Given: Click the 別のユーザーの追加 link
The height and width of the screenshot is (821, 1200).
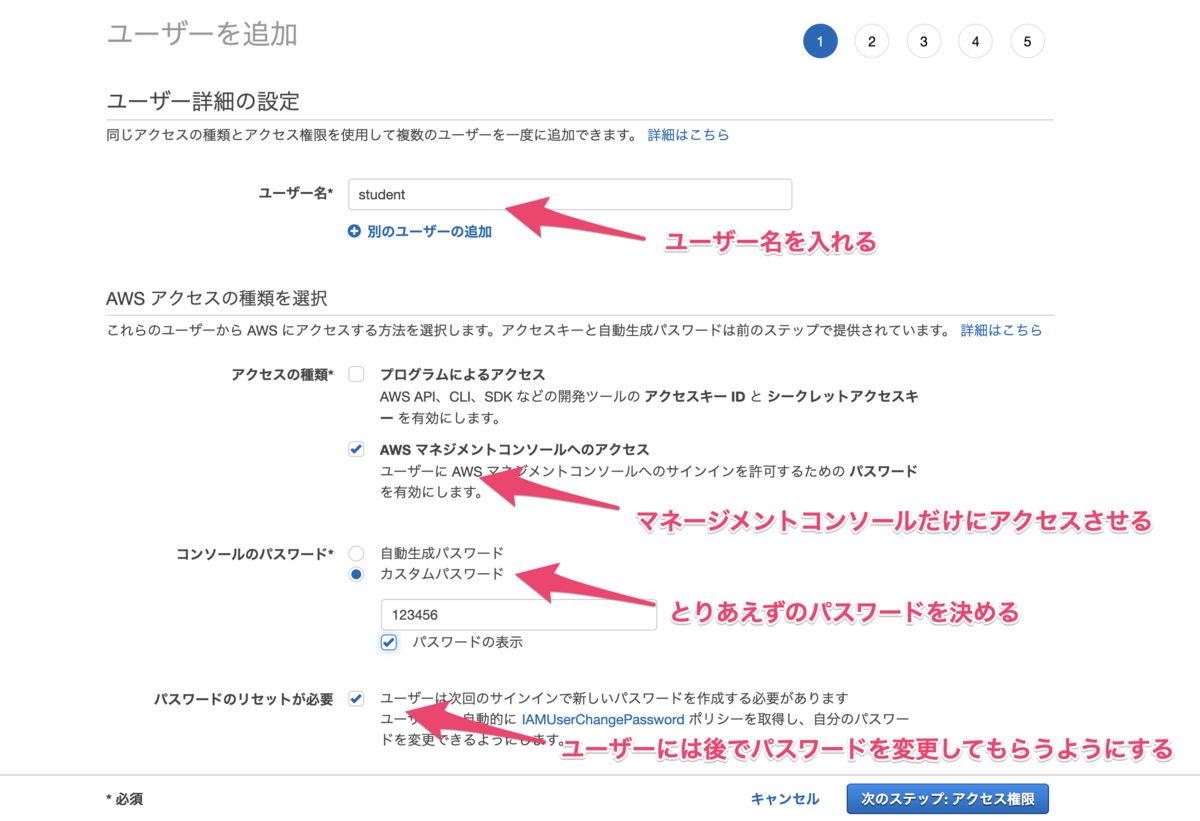Looking at the screenshot, I should pyautogui.click(x=429, y=231).
